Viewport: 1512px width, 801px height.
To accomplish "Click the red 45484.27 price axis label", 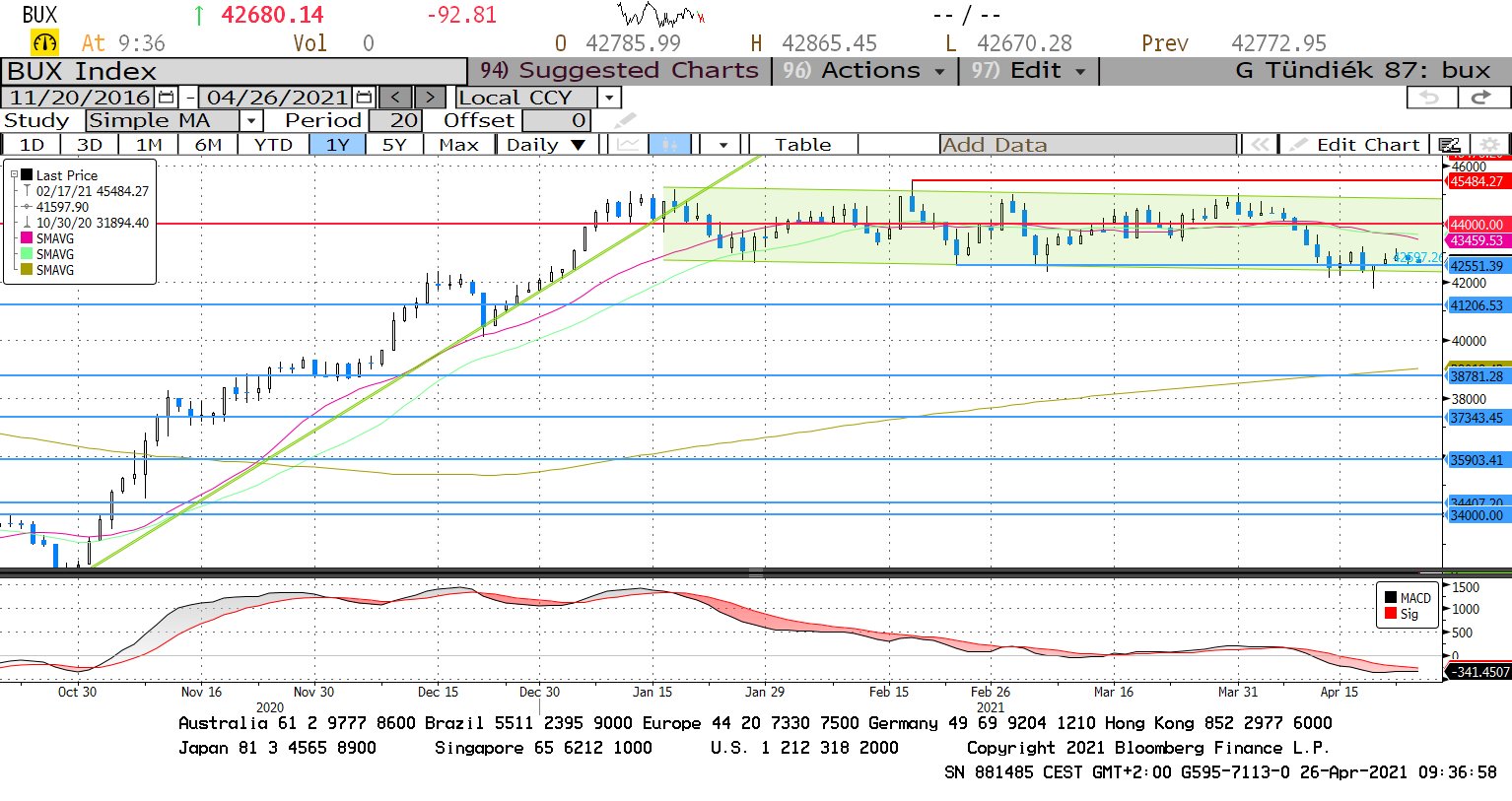I will (x=1477, y=181).
